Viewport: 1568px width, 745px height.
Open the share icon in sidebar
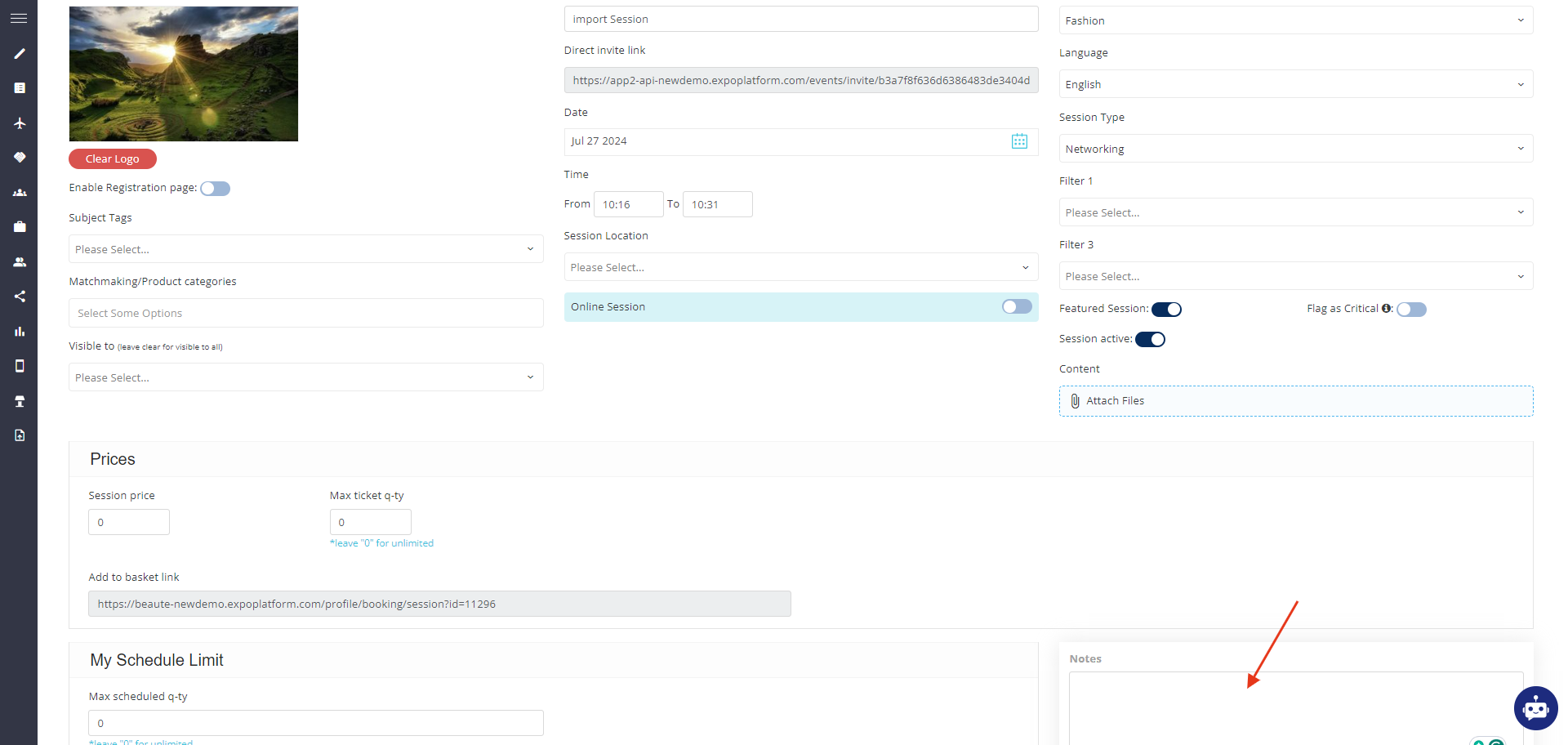(x=20, y=297)
